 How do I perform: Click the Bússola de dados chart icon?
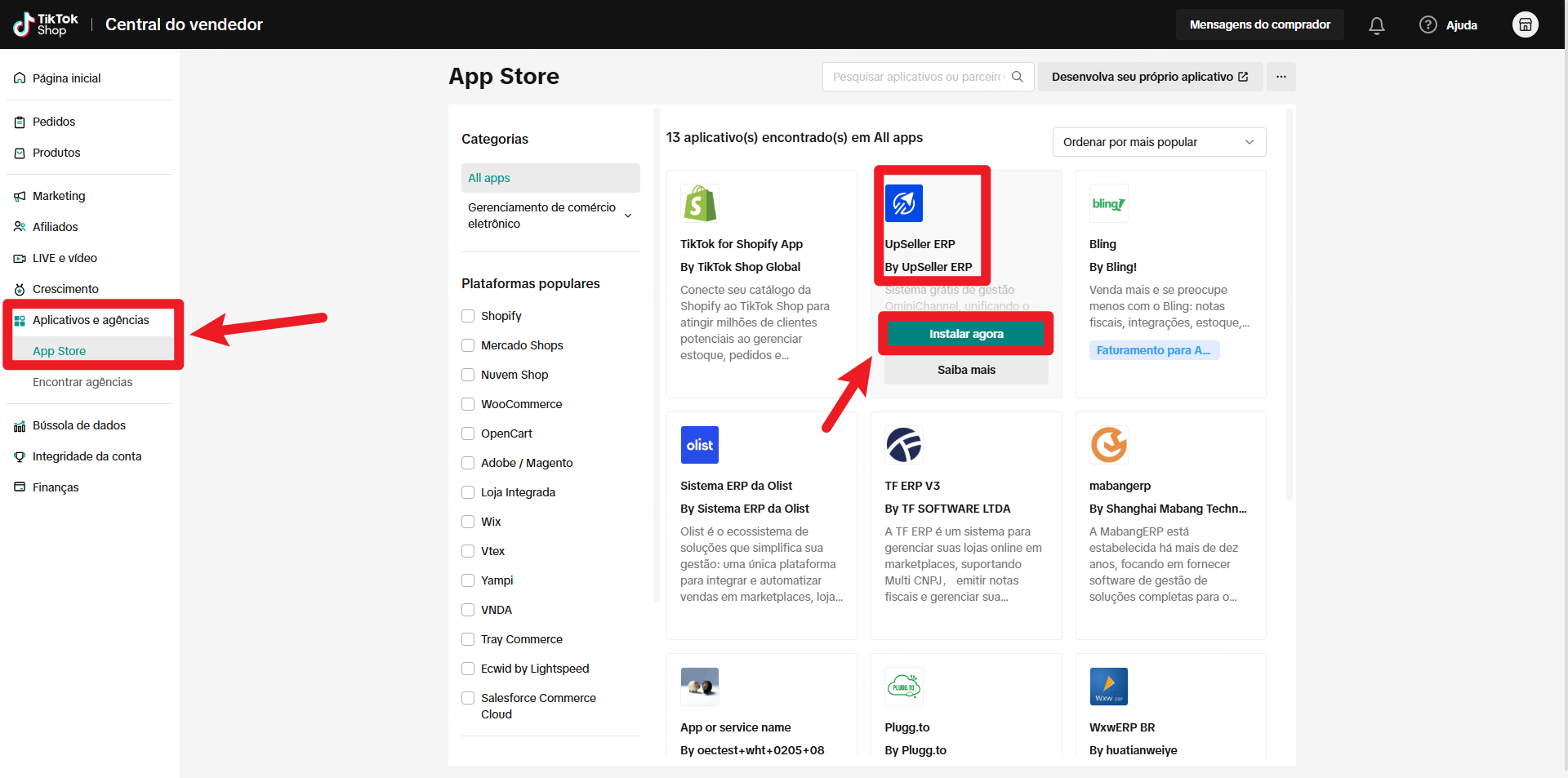coord(20,425)
